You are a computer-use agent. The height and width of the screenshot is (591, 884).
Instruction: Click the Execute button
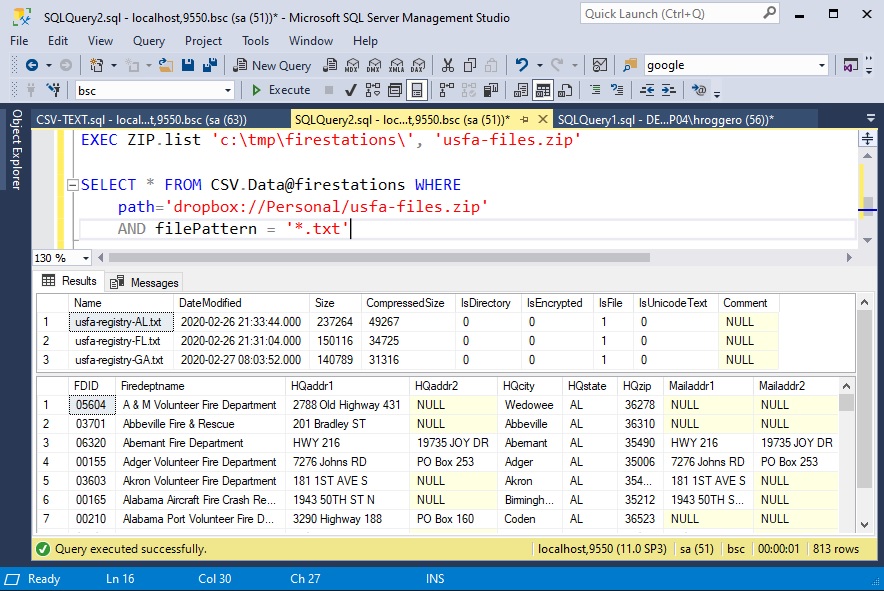pyautogui.click(x=281, y=90)
